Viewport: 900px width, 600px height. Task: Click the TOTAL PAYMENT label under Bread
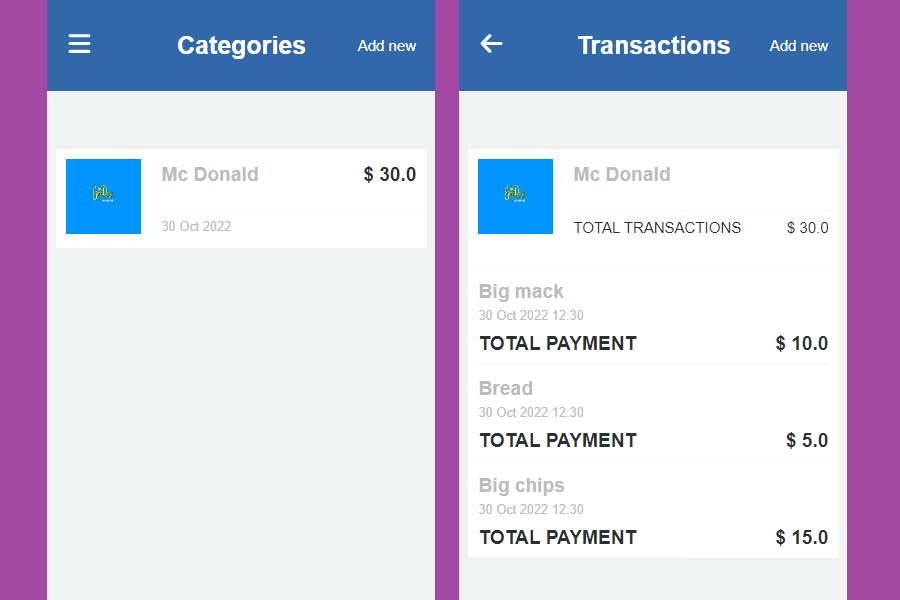coord(558,441)
